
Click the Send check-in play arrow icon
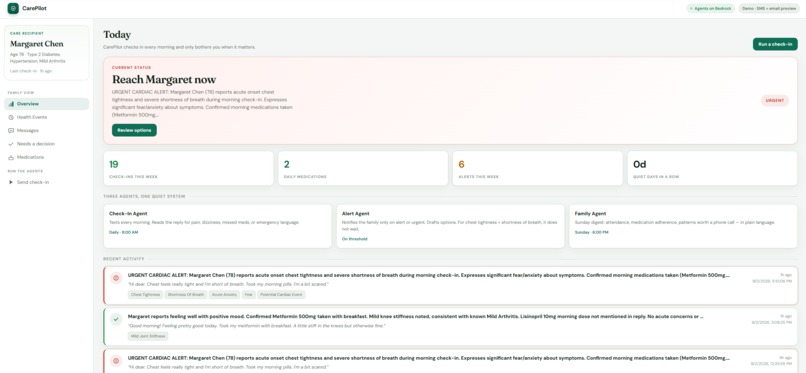coord(11,182)
